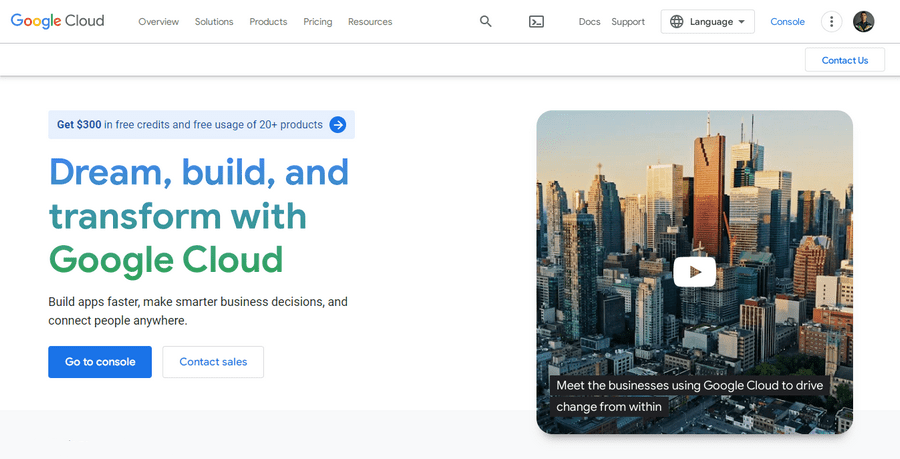Open the user account avatar
Viewport: 900px width, 459px height.
pos(863,22)
